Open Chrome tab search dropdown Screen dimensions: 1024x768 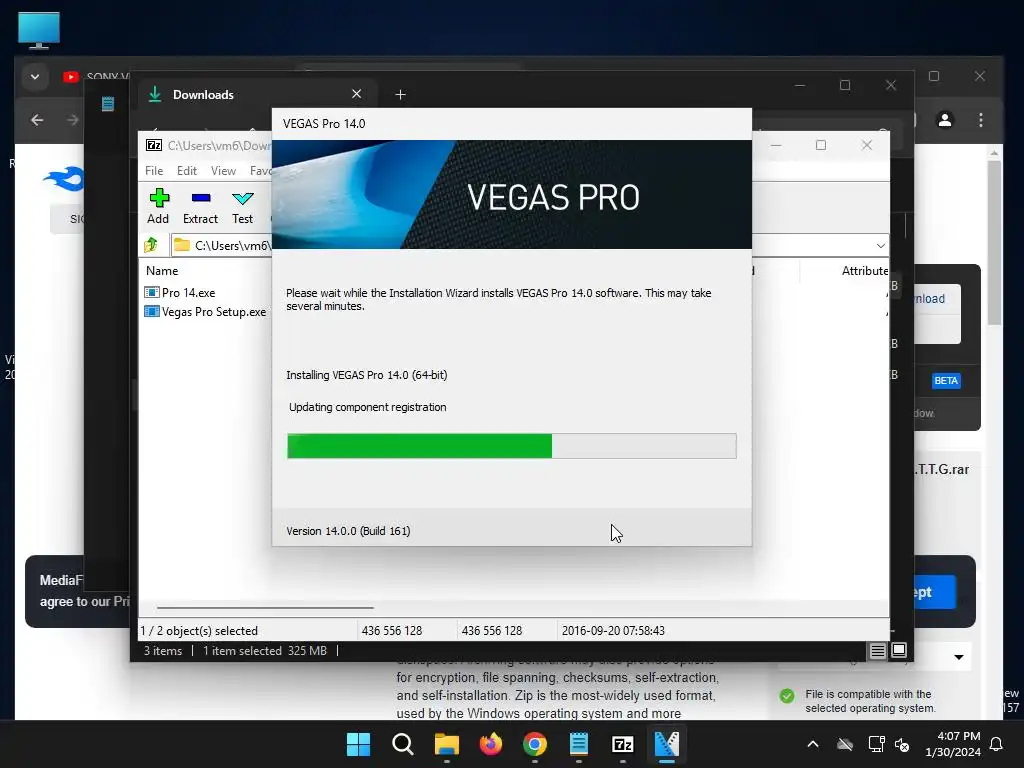[35, 77]
